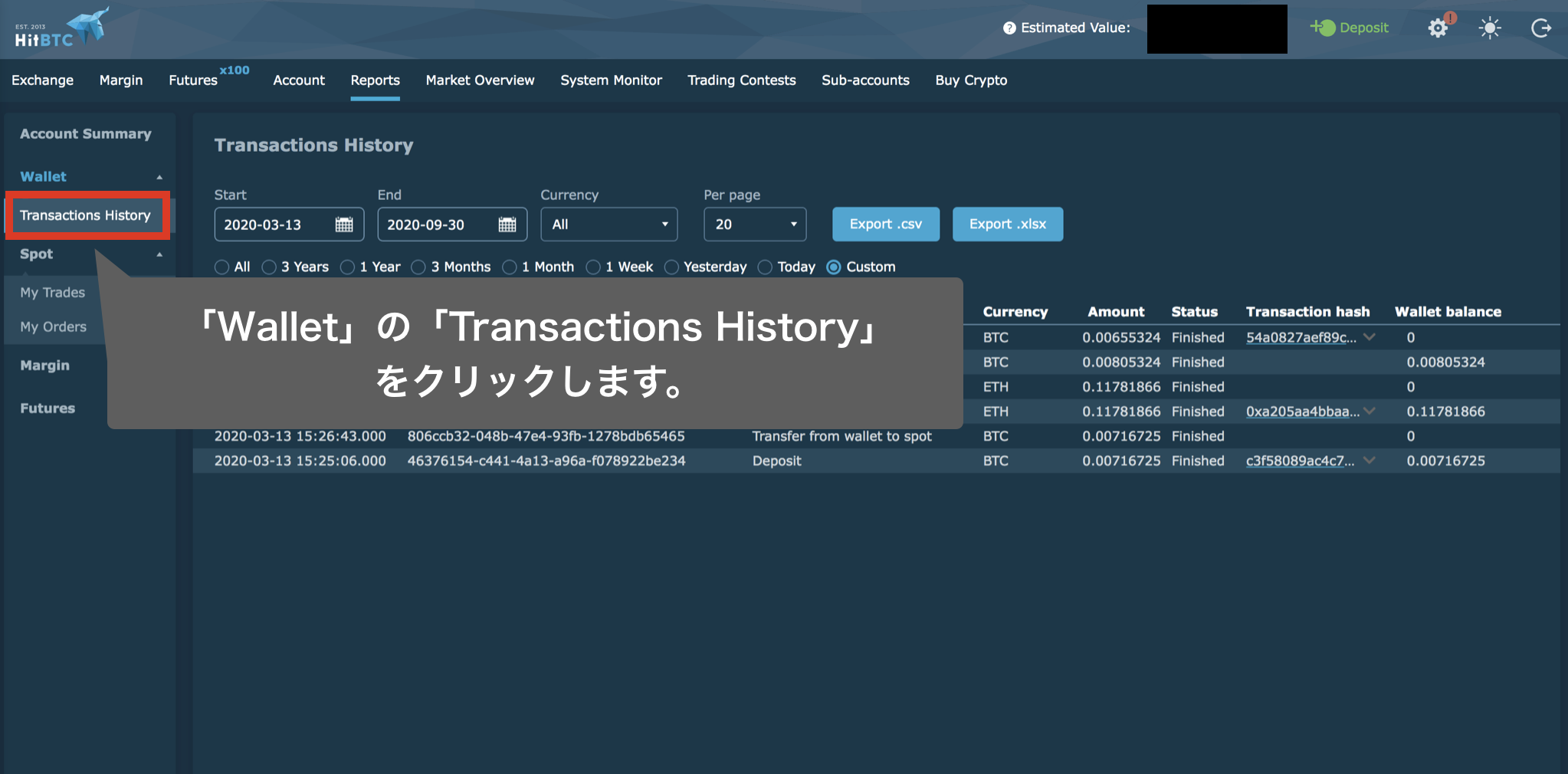This screenshot has width=1568, height=774.
Task: Open the Market Overview tab
Action: pyautogui.click(x=480, y=80)
